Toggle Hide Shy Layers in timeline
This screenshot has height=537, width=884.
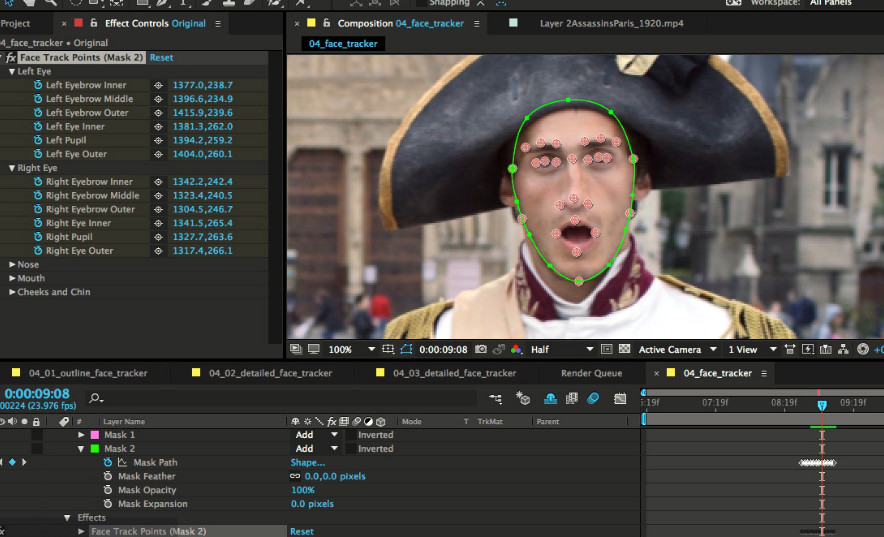550,398
